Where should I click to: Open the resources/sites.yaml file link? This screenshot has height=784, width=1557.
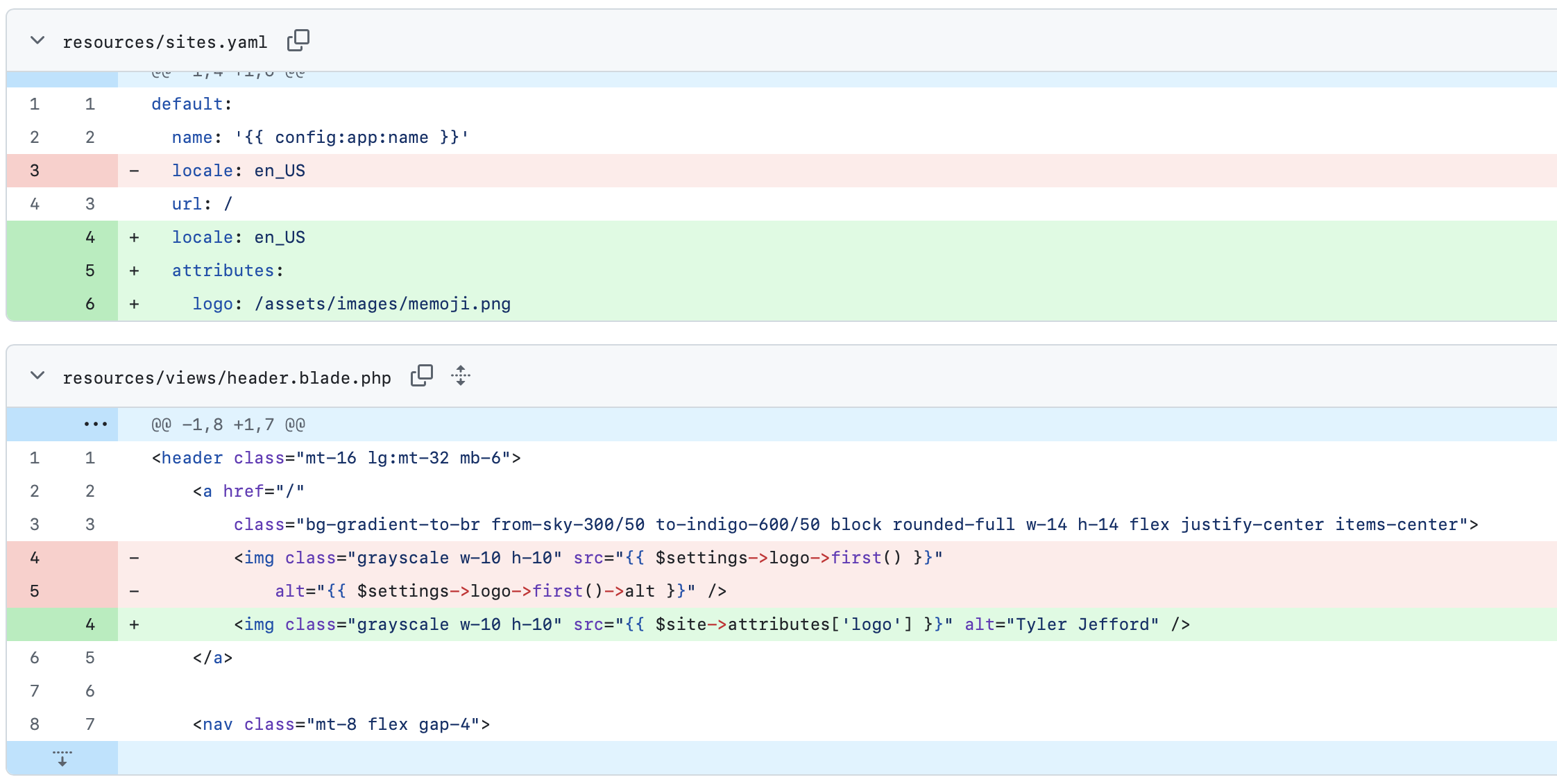coord(165,42)
